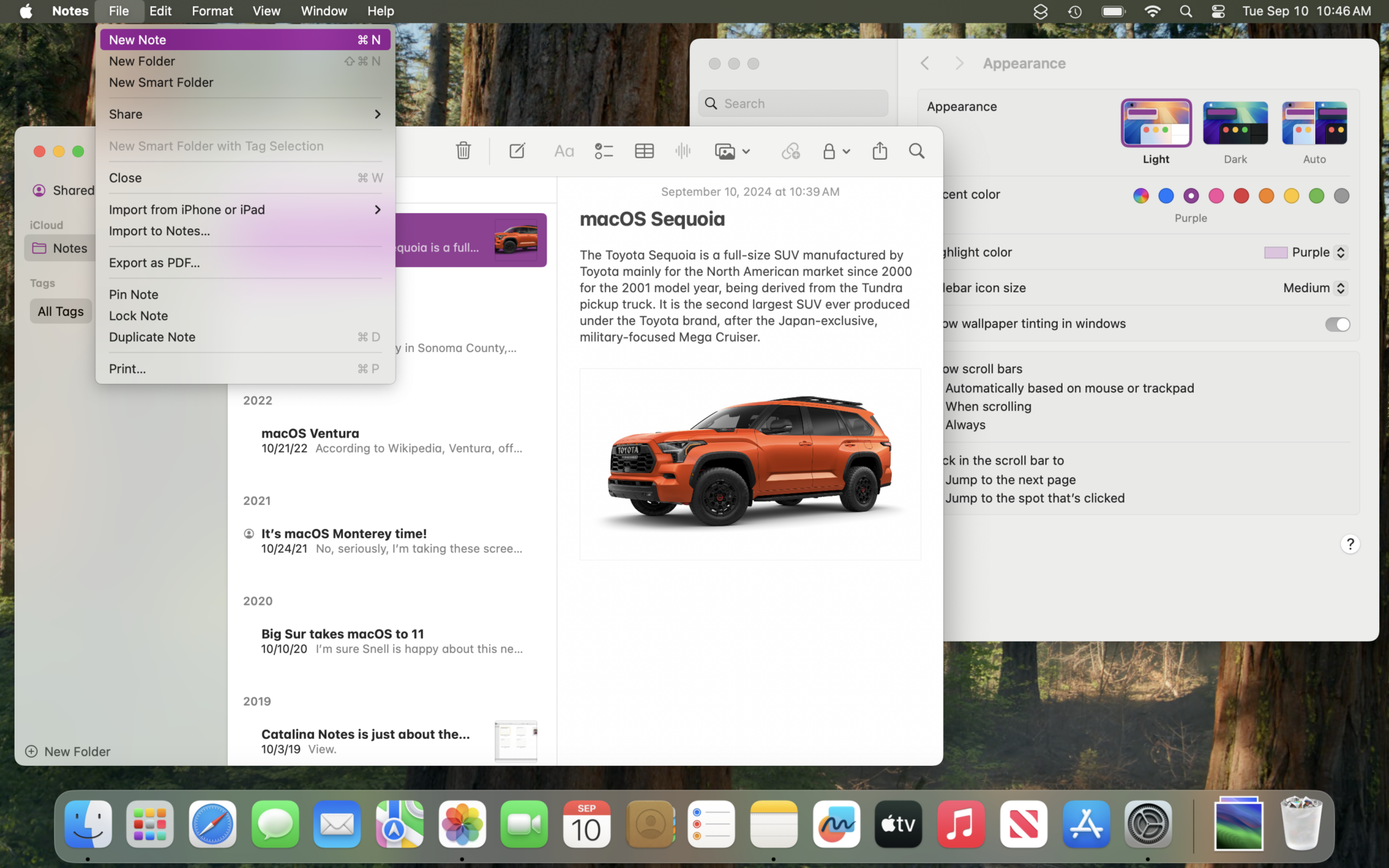Enable Jump to the next page behavior
Image resolution: width=1389 pixels, height=868 pixels.
1010,479
